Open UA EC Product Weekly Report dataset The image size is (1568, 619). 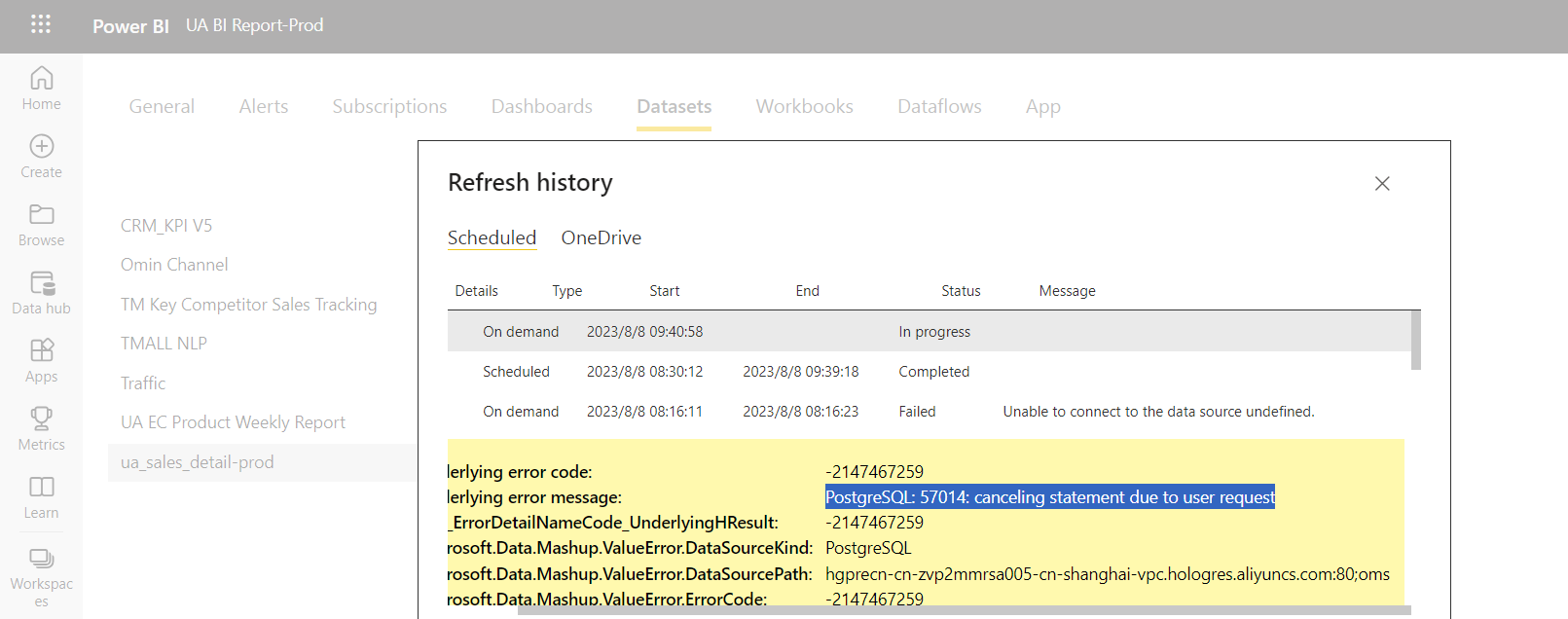233,422
